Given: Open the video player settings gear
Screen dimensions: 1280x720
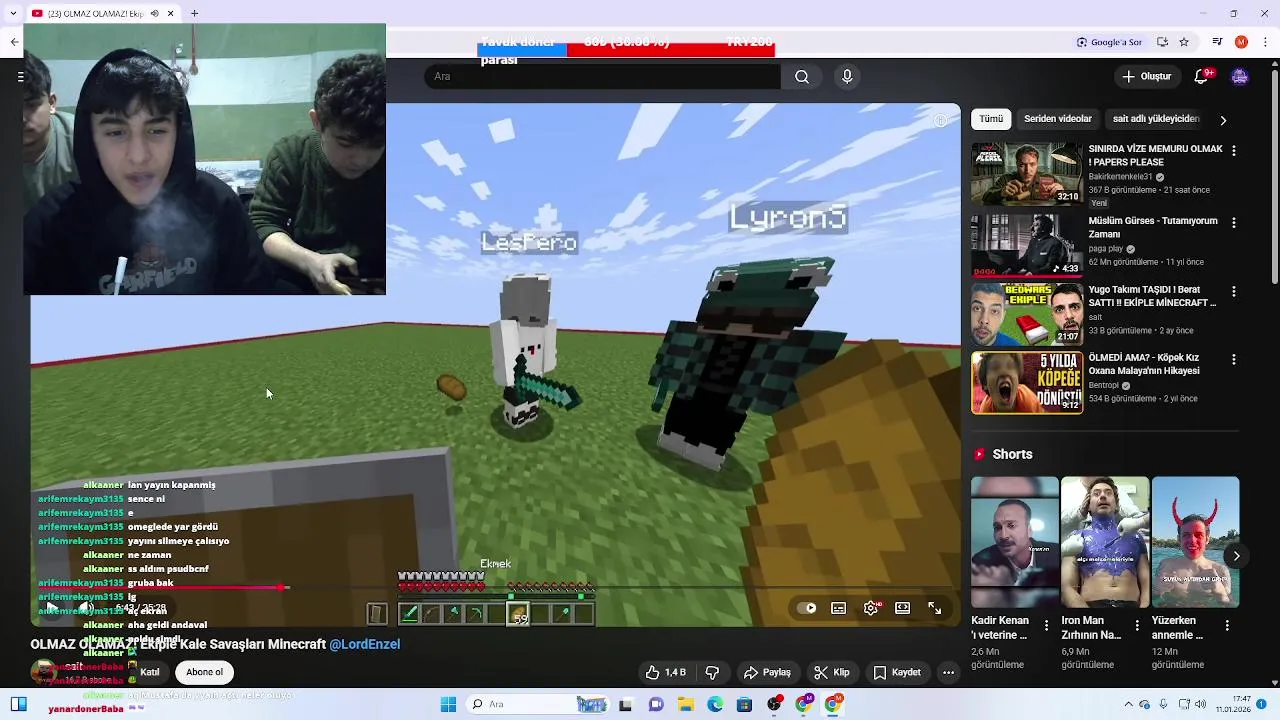Looking at the screenshot, I should pyautogui.click(x=872, y=608).
